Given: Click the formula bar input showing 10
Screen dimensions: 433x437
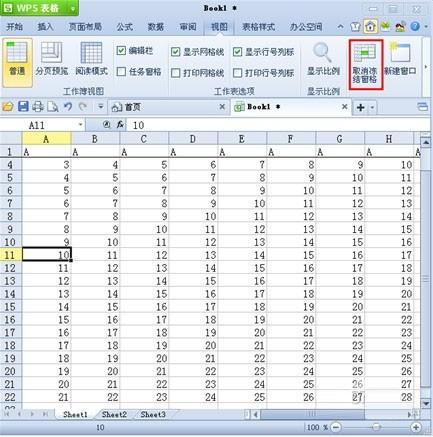Looking at the screenshot, I should pos(278,125).
